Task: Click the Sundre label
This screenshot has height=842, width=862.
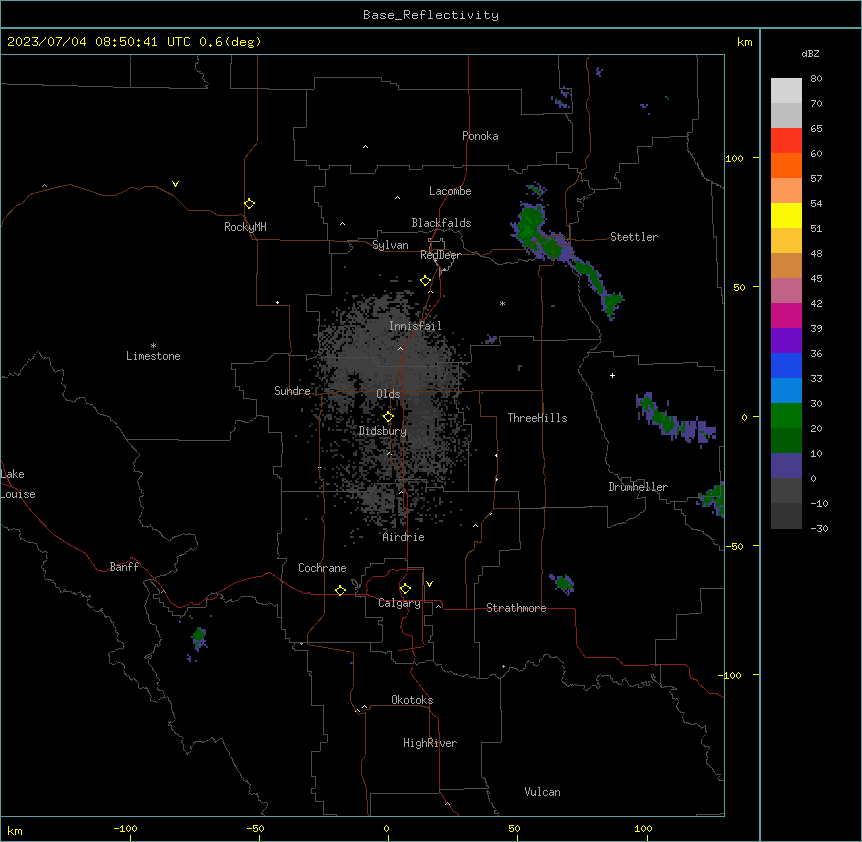Action: click(292, 391)
